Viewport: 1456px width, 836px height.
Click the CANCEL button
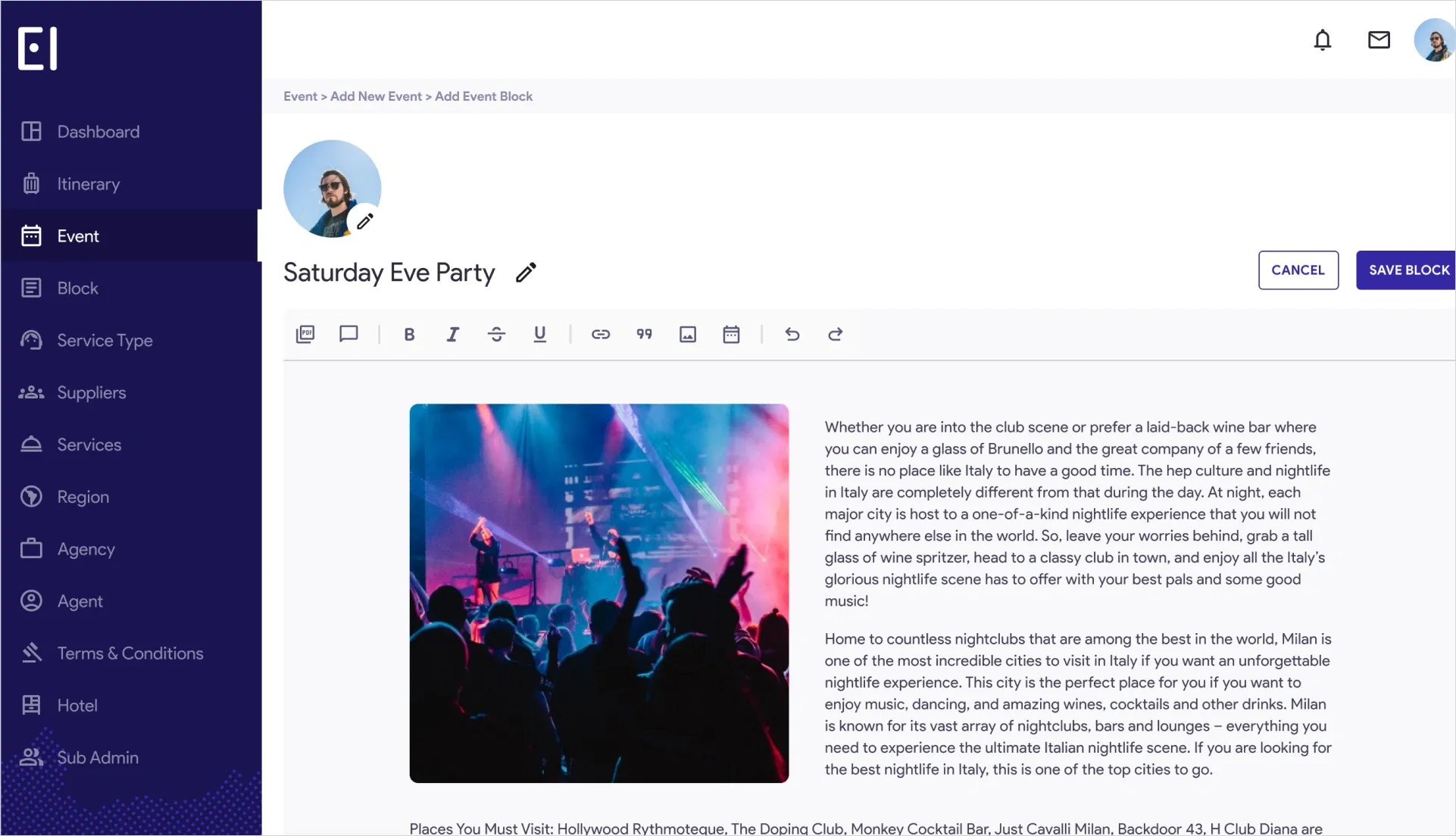click(1298, 270)
